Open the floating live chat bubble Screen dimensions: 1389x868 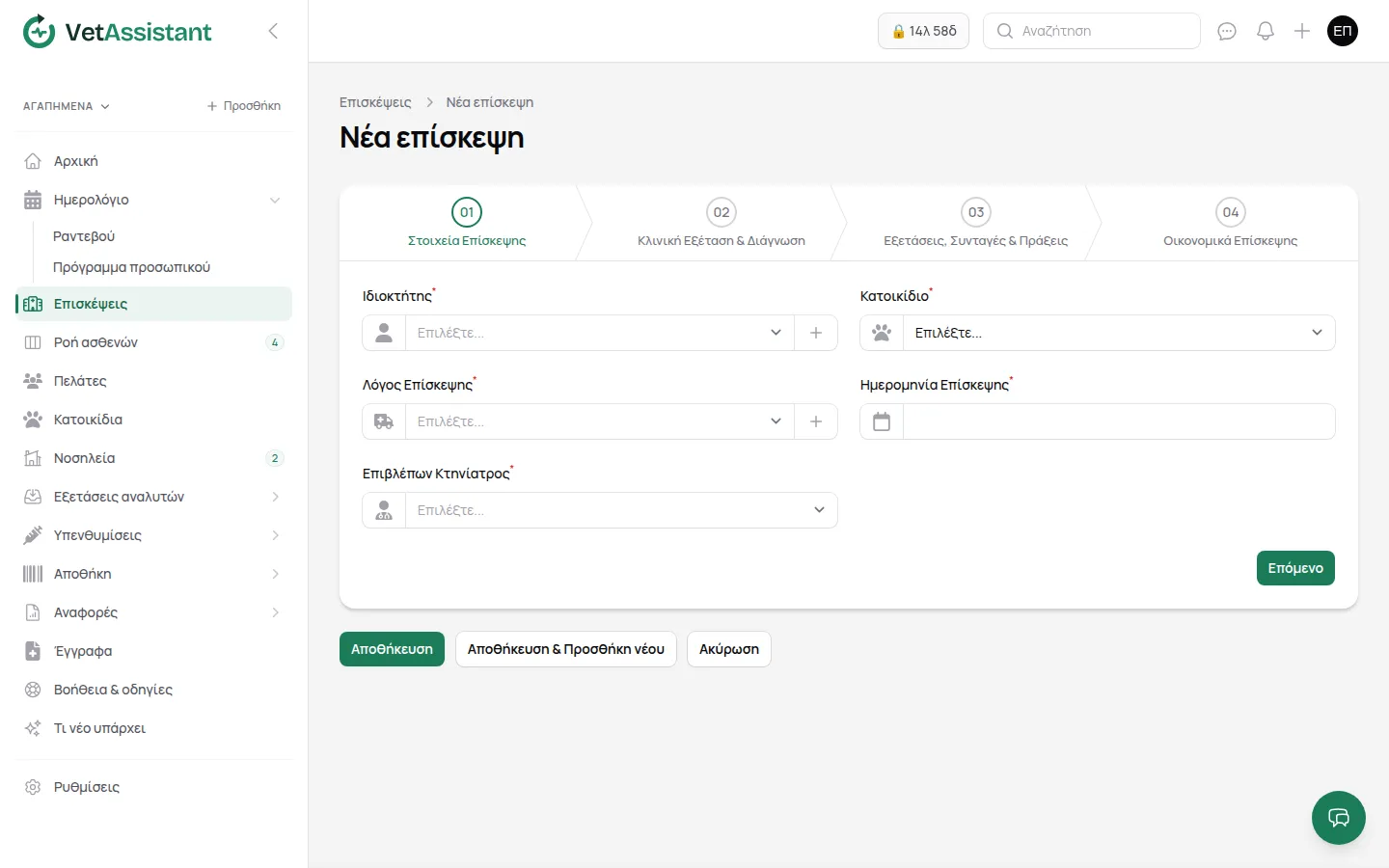pos(1339,818)
